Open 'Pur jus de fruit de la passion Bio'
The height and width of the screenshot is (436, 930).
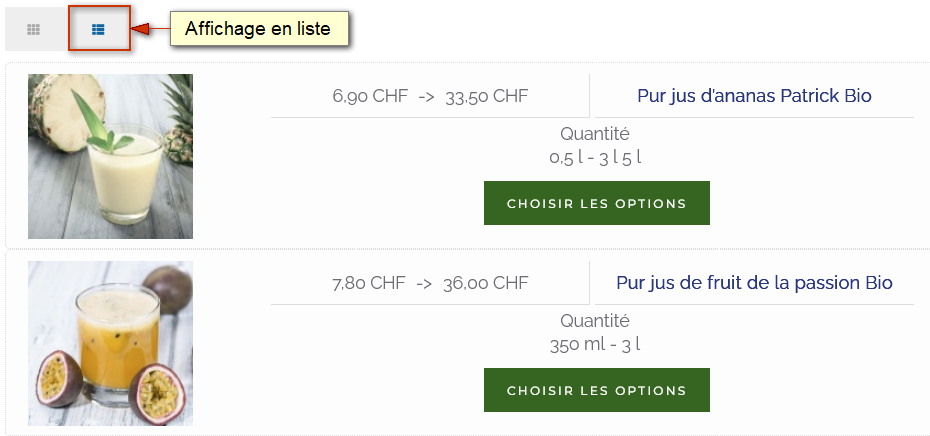[x=754, y=283]
